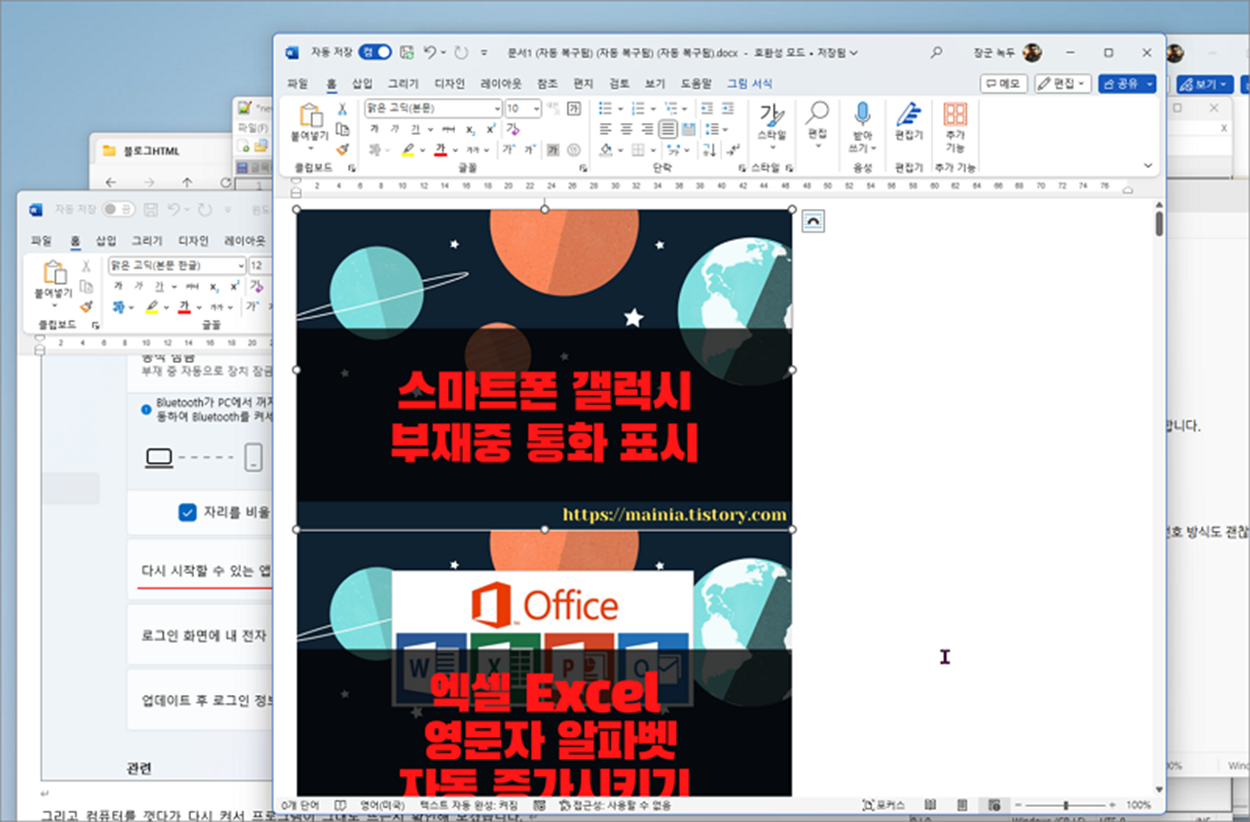Open Insert tab in front Word window
The image size is (1250, 822).
tap(362, 84)
